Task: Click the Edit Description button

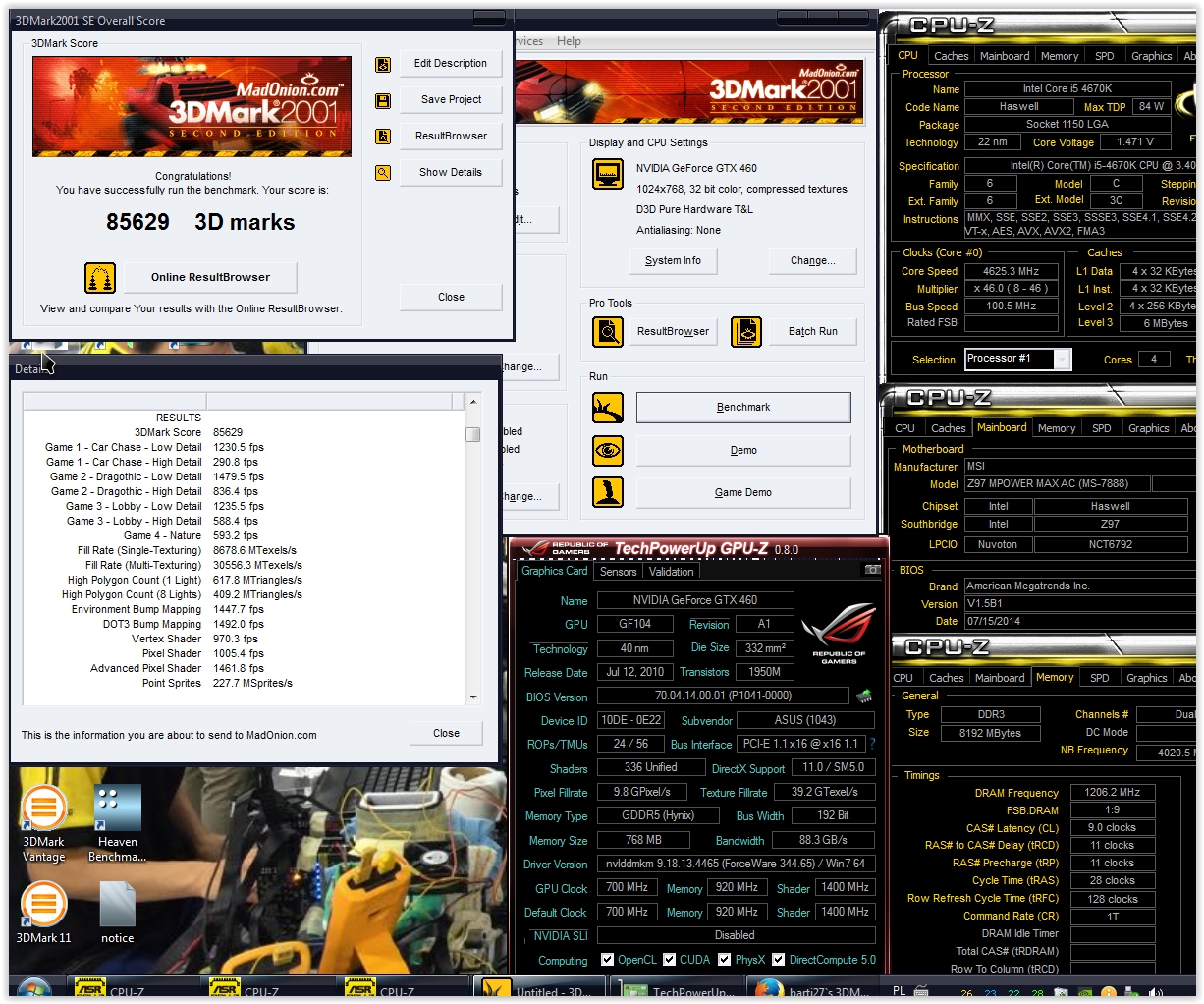Action: 451,64
